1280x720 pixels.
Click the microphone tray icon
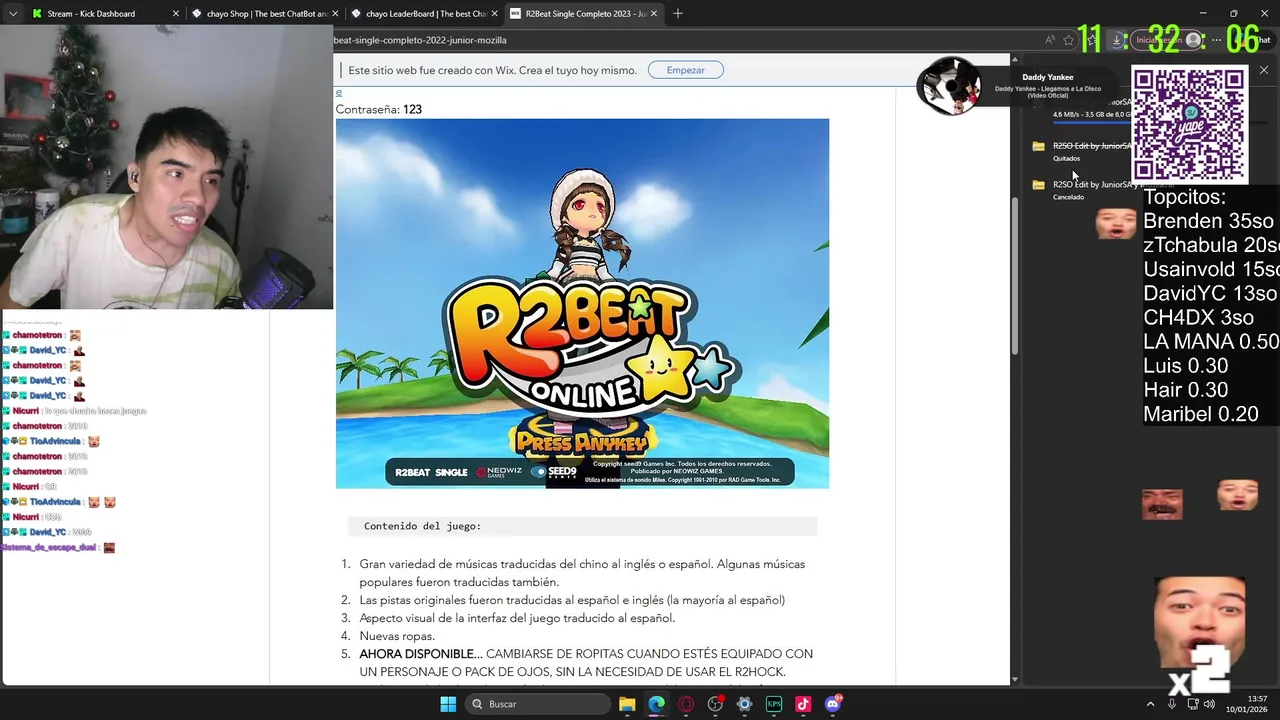click(x=1172, y=704)
